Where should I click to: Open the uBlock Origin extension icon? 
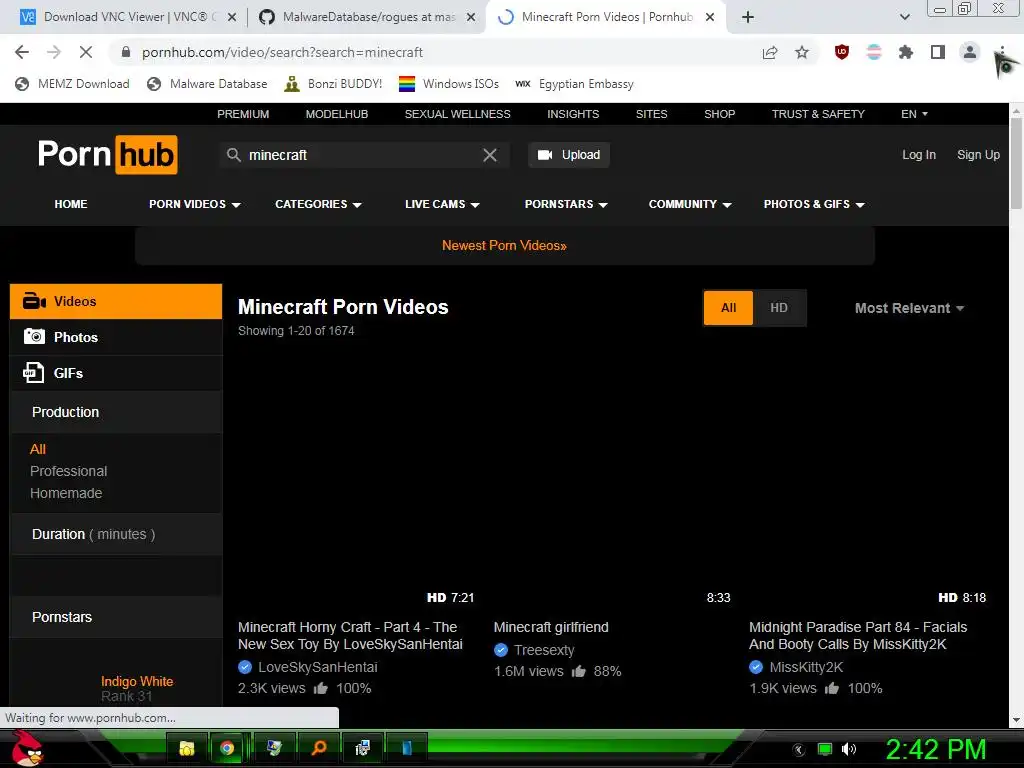click(x=842, y=52)
